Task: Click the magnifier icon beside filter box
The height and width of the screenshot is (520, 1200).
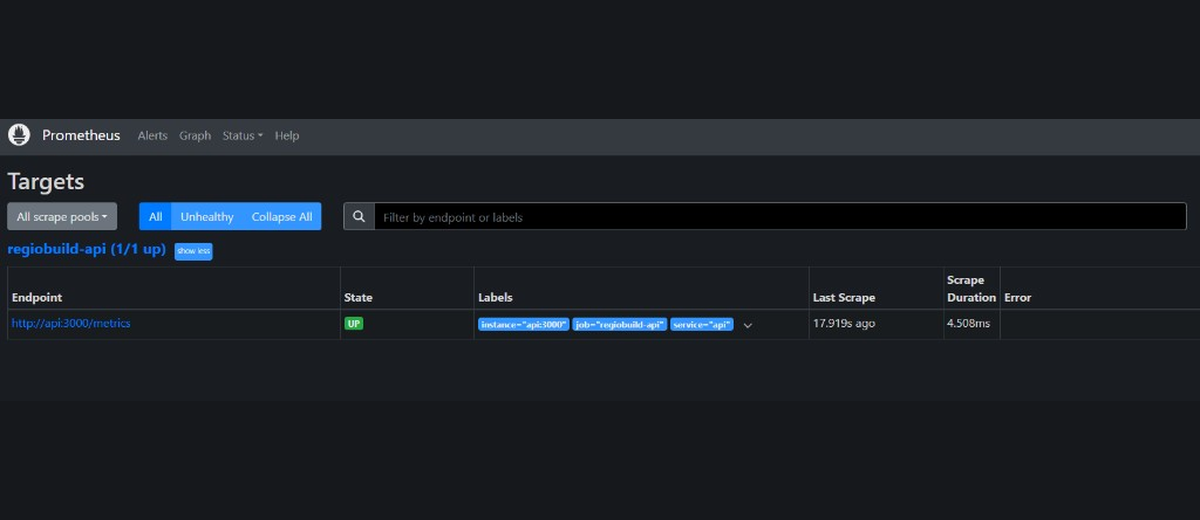Action: 359,217
